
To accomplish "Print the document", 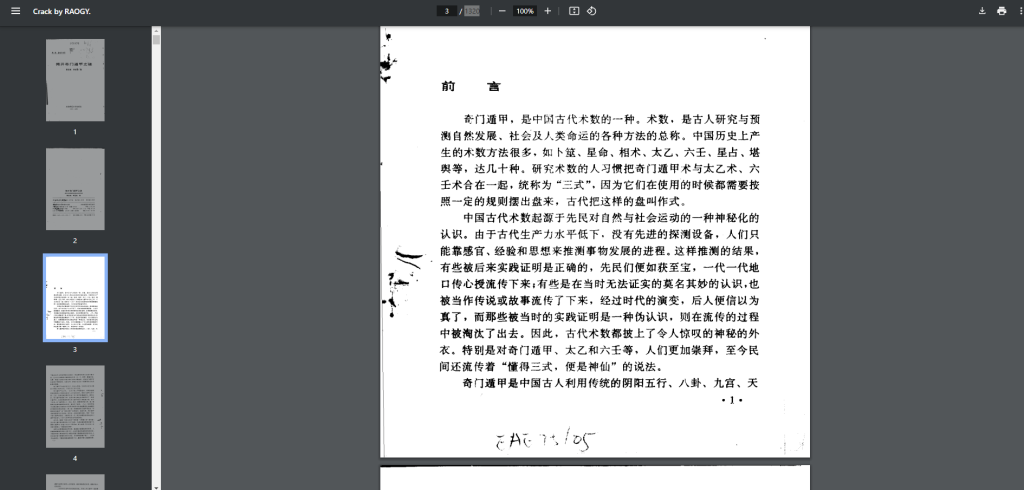I will (1001, 11).
